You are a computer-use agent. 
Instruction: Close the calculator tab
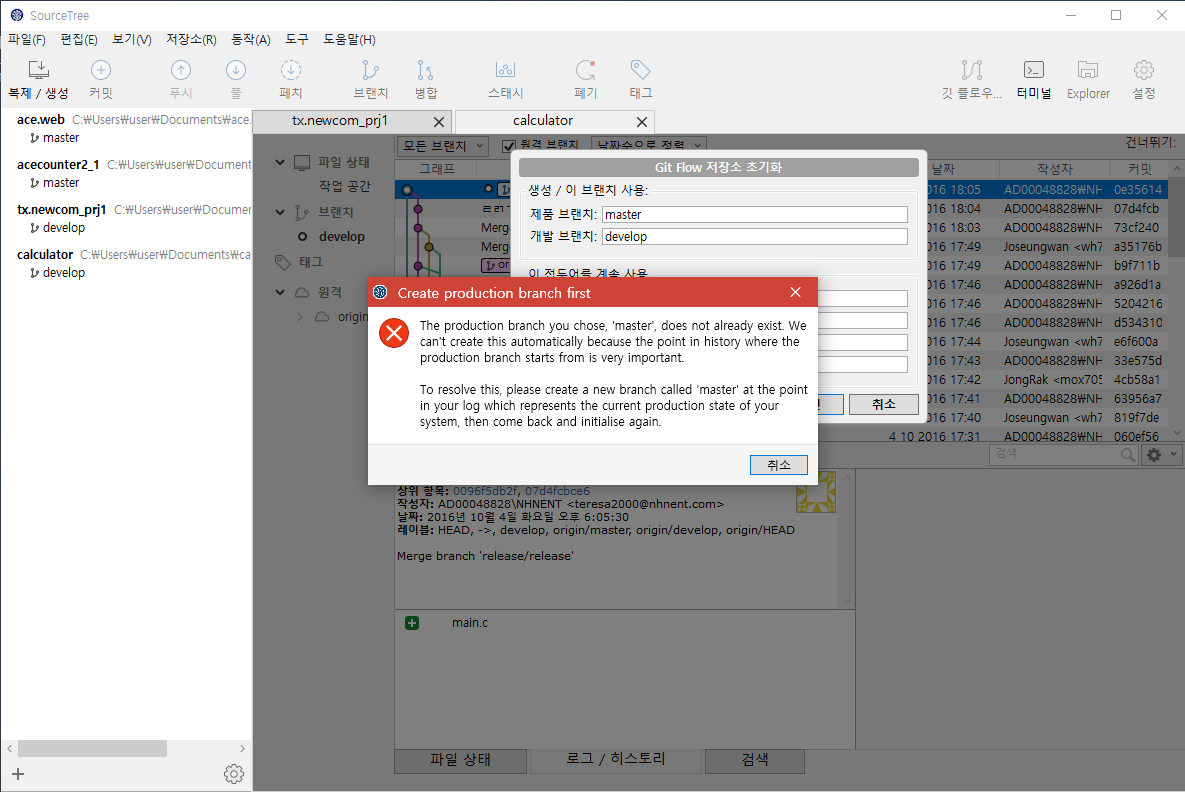[x=642, y=122]
